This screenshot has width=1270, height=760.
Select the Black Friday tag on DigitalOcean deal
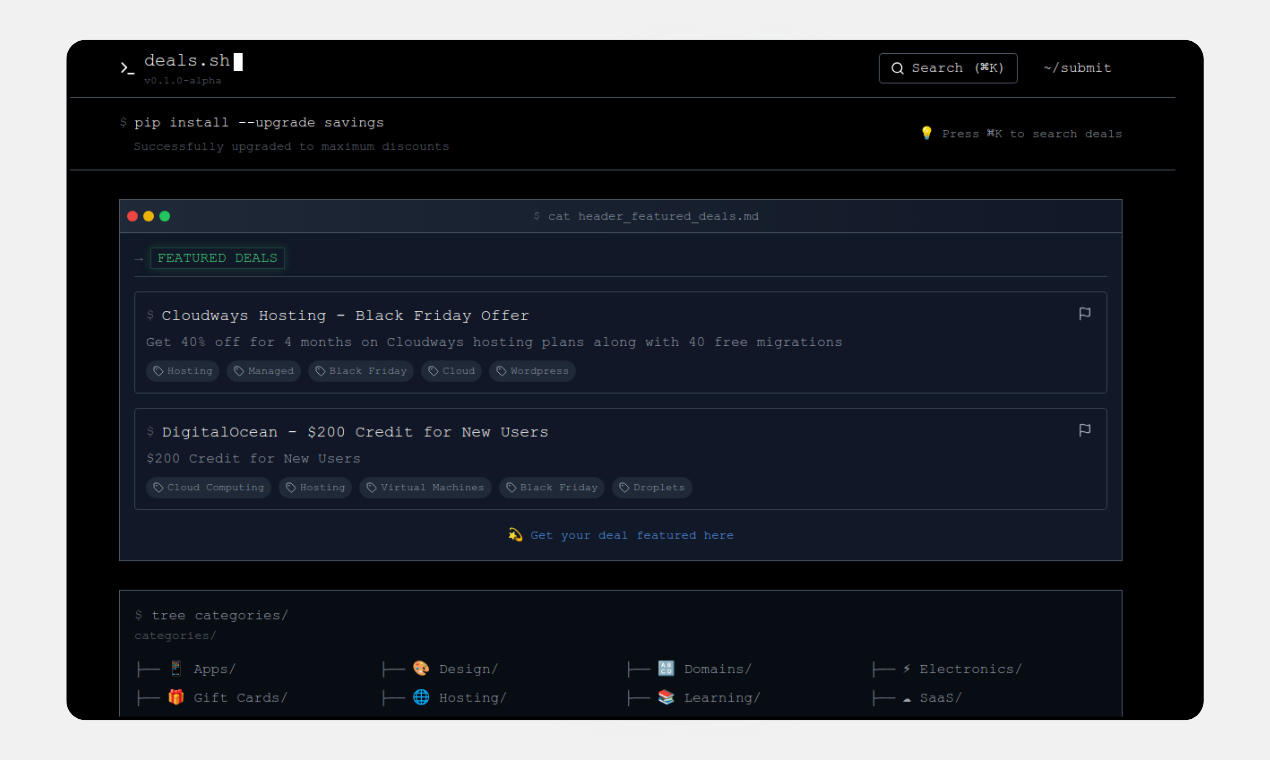click(x=552, y=488)
